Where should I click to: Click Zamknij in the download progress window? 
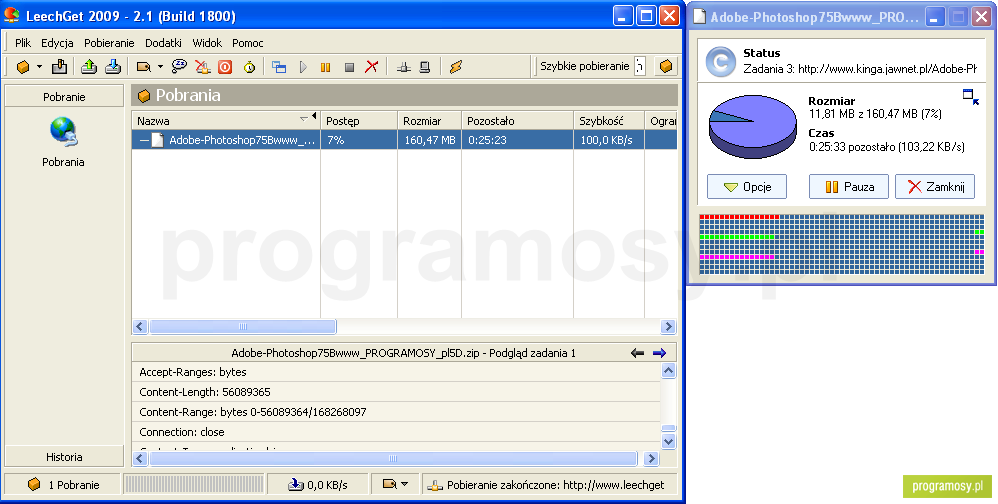click(x=935, y=186)
